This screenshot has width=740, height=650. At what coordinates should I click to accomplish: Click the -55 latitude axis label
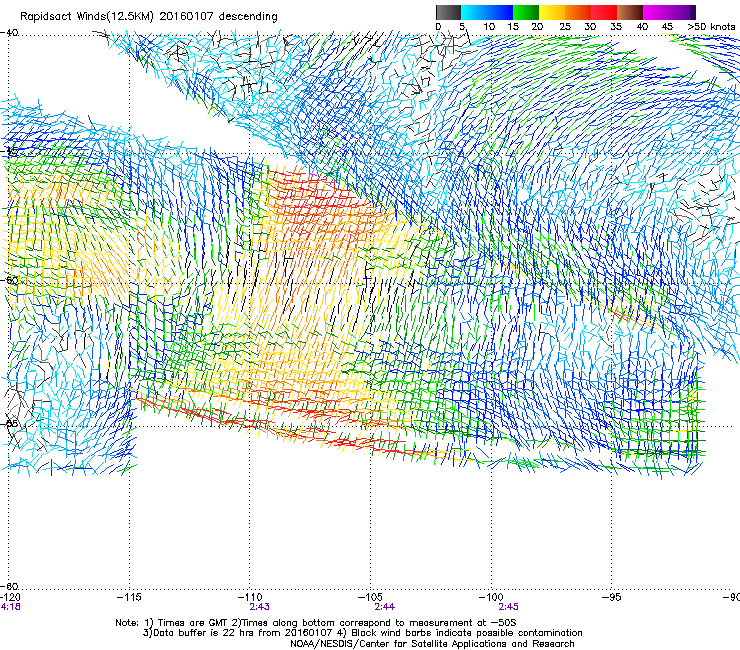[10, 423]
